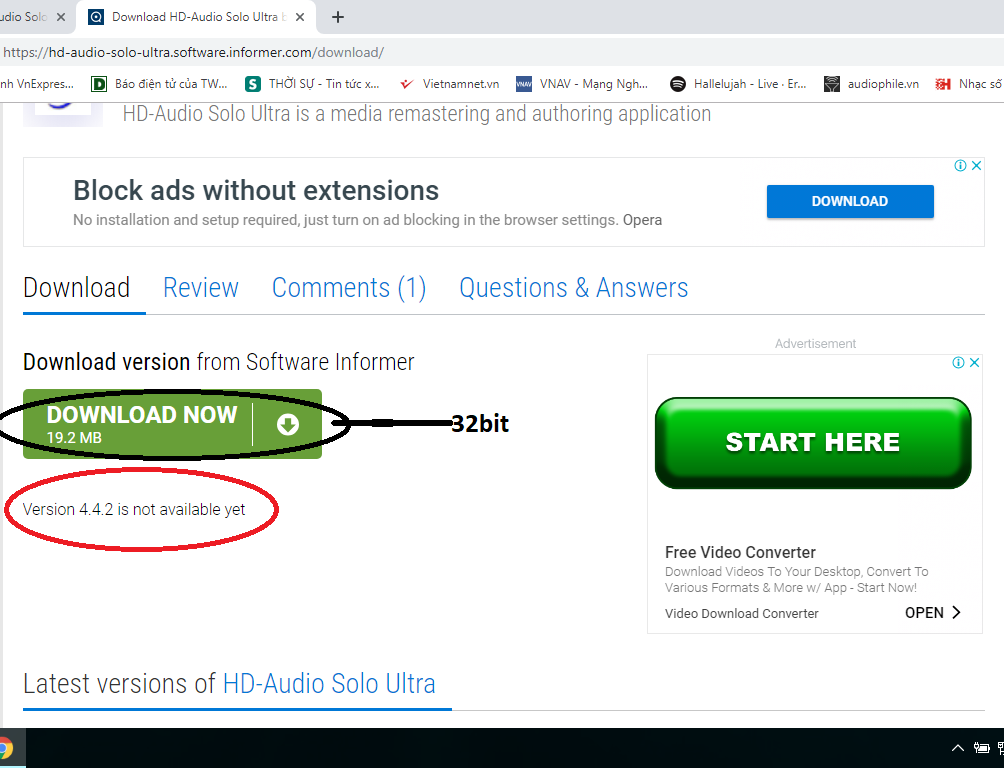
Task: Open ad info icon on Opera banner
Action: [960, 165]
